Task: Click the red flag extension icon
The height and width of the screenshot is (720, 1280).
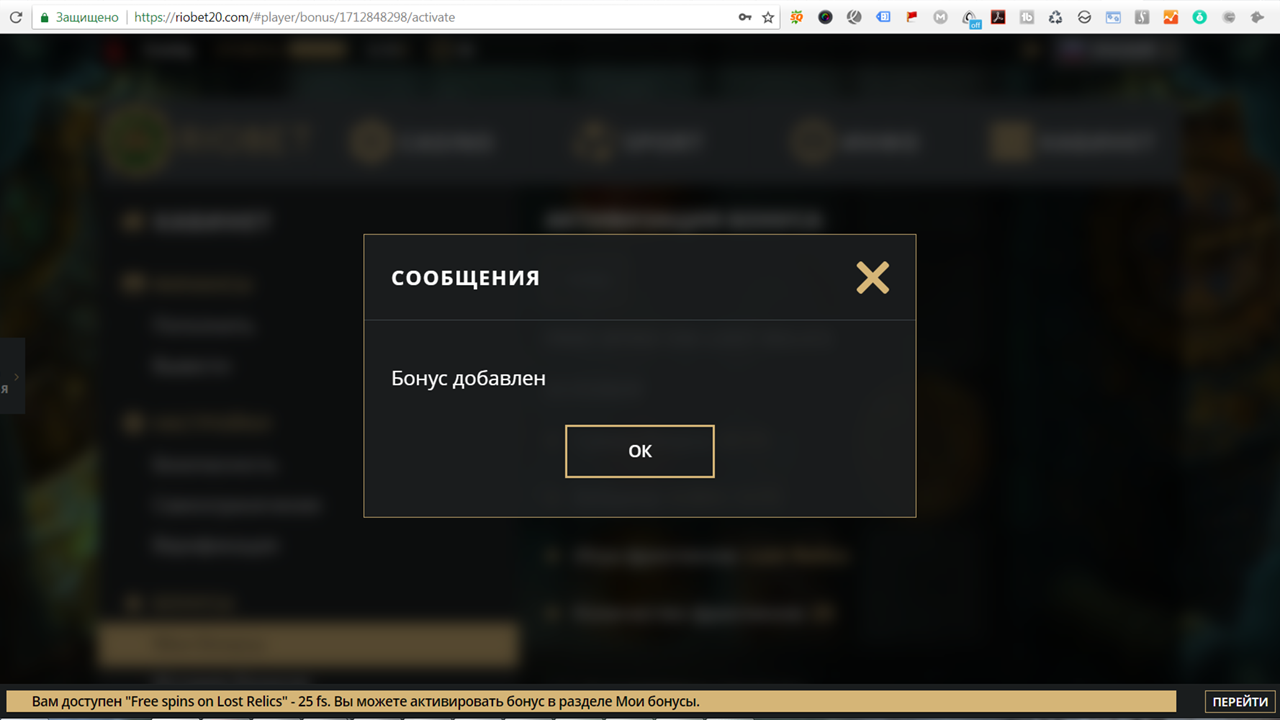Action: point(912,17)
